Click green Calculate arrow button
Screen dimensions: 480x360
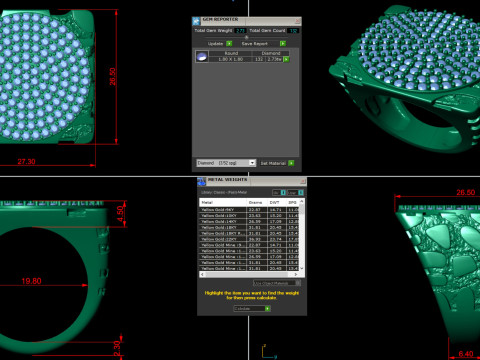tap(267, 309)
